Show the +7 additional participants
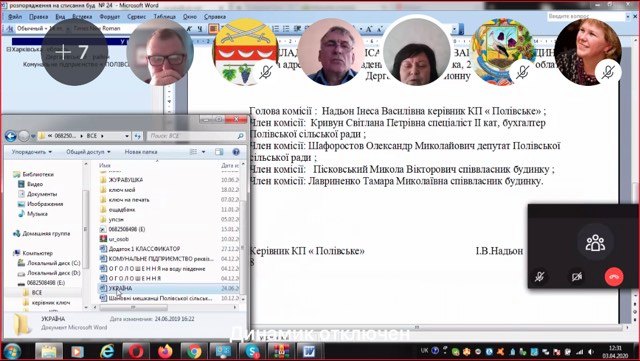This screenshot has height=361, width=640. [x=74, y=52]
